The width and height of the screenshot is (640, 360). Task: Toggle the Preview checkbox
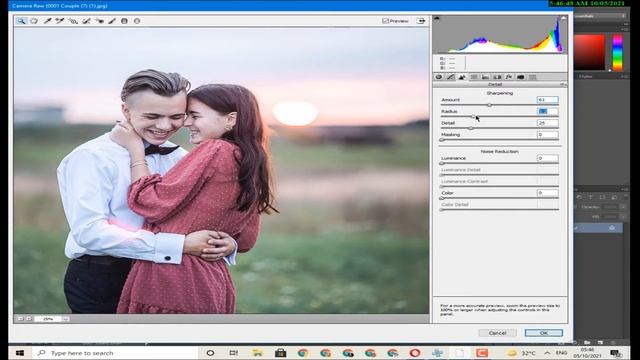coord(385,21)
